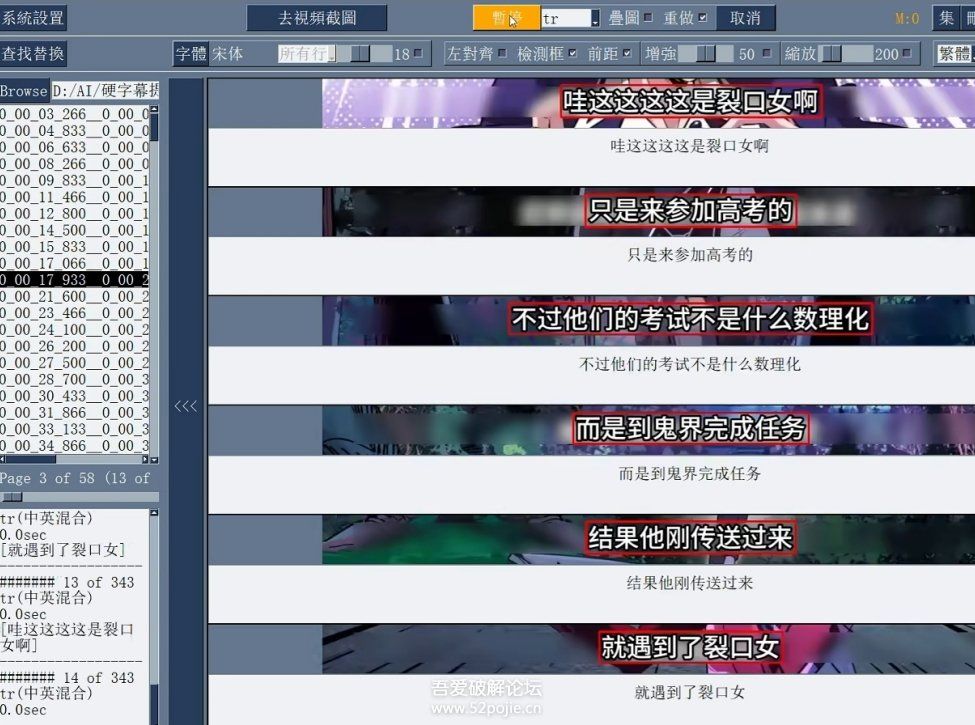Click the 字體 font button
Image resolution: width=975 pixels, height=725 pixels.
190,53
